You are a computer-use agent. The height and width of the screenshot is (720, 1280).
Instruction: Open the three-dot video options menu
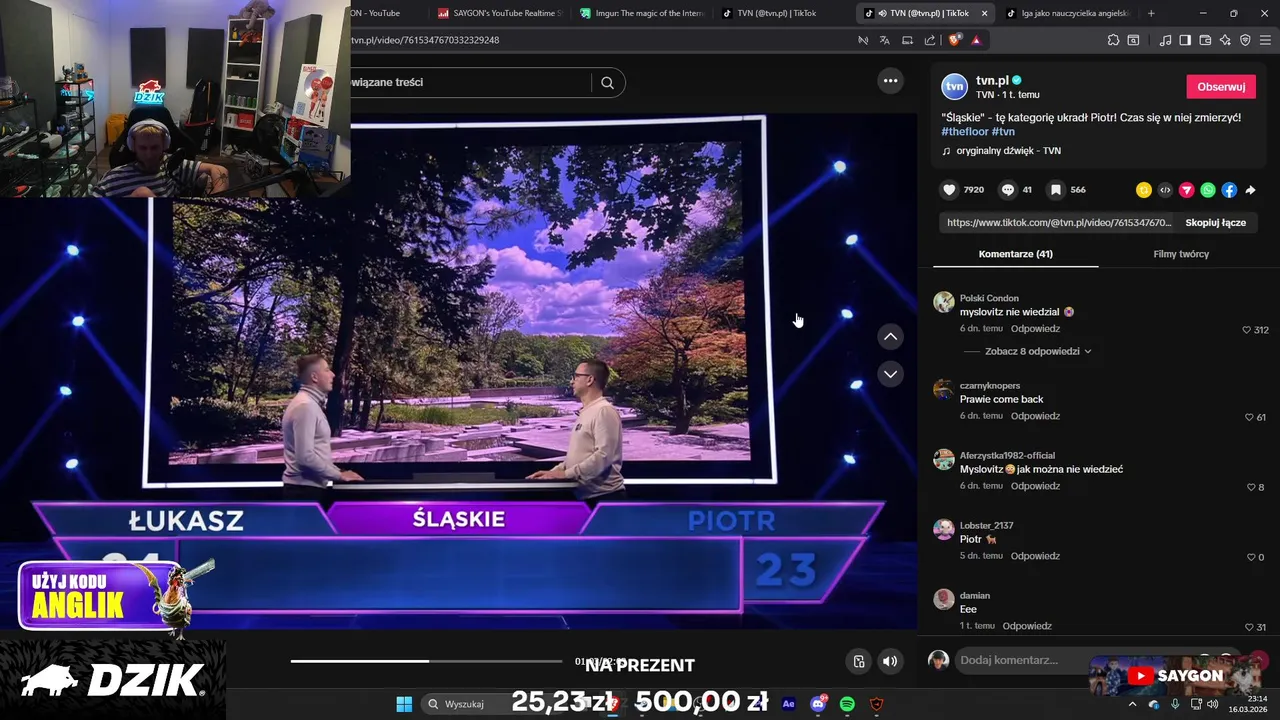click(x=890, y=81)
